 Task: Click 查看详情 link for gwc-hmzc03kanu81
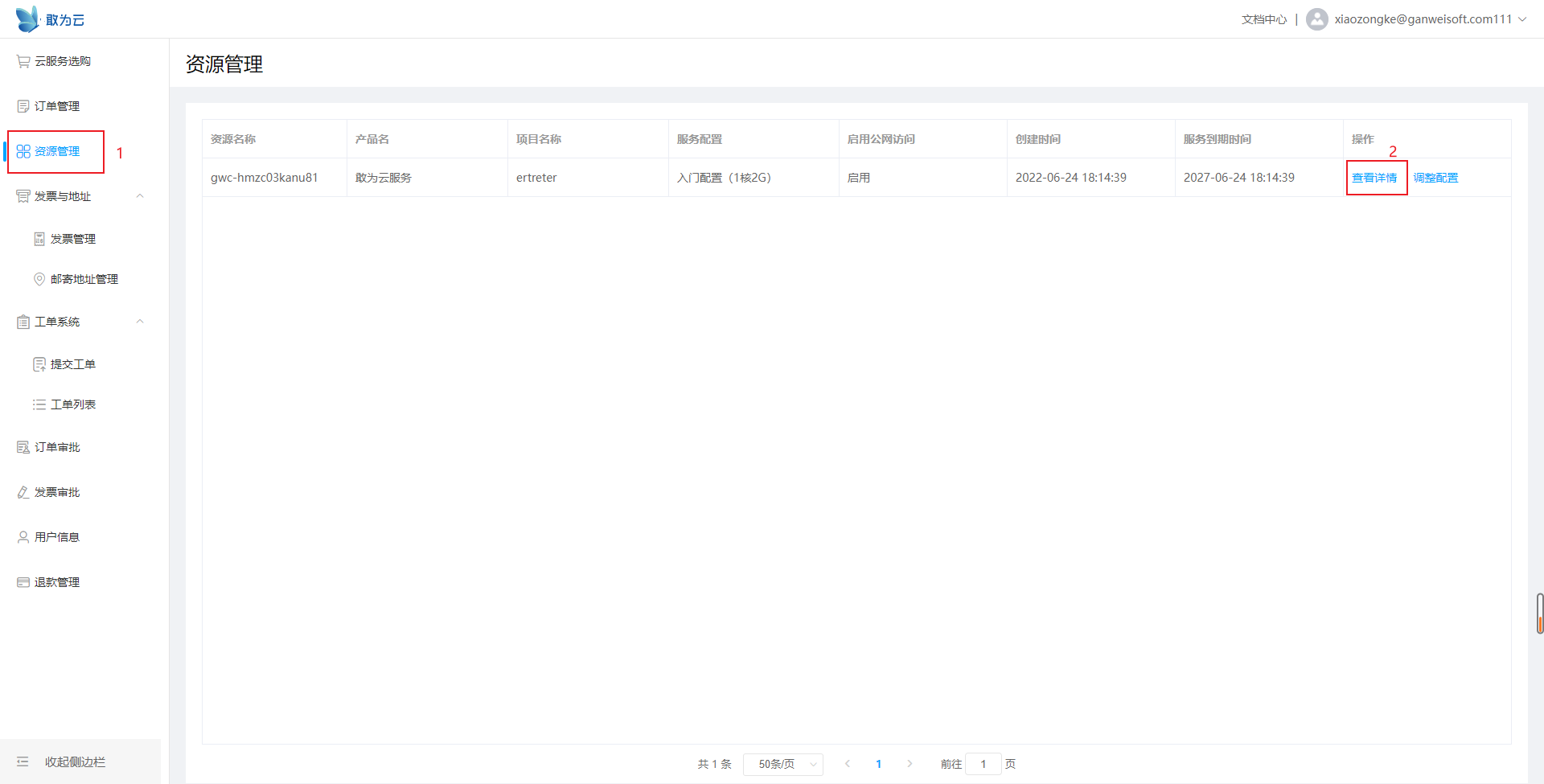coord(1374,178)
